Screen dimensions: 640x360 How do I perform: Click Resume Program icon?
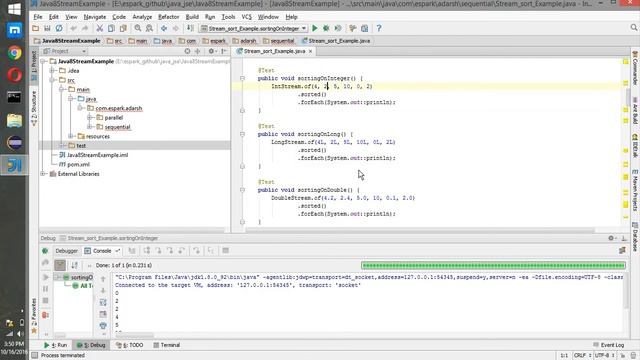(45, 277)
